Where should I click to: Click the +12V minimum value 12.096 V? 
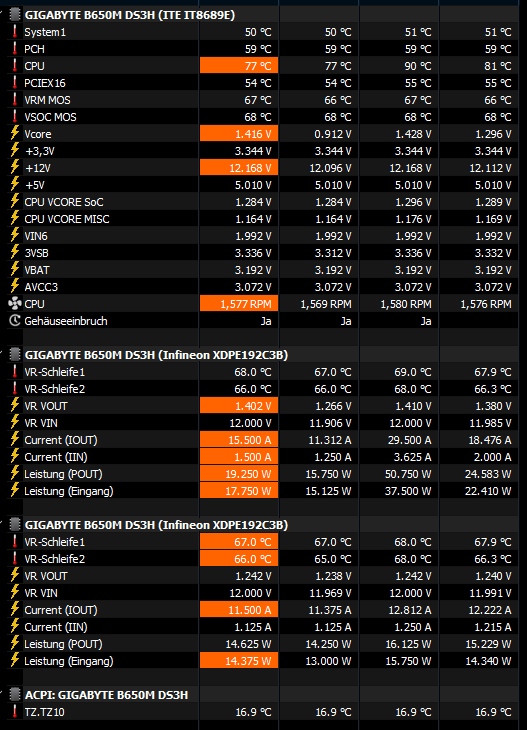tap(331, 168)
